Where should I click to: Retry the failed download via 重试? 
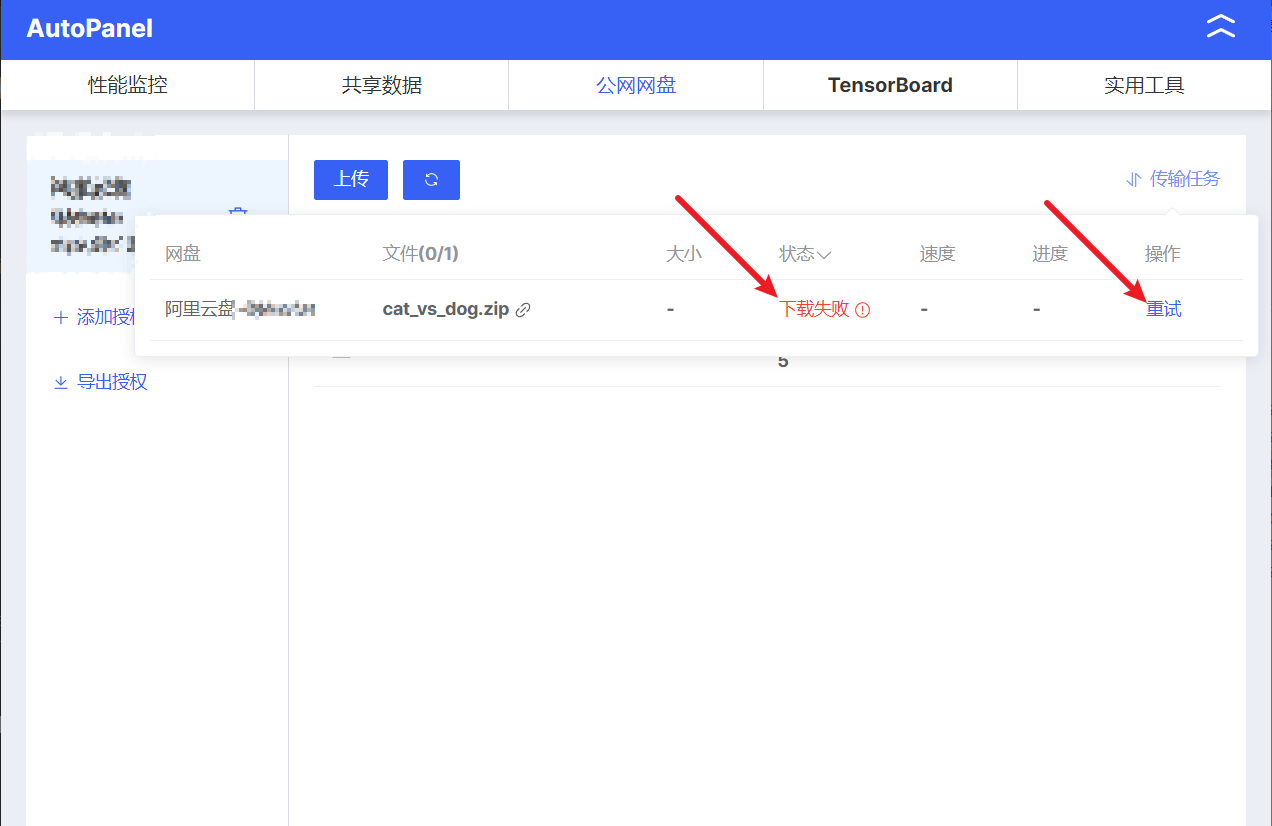pos(1163,309)
